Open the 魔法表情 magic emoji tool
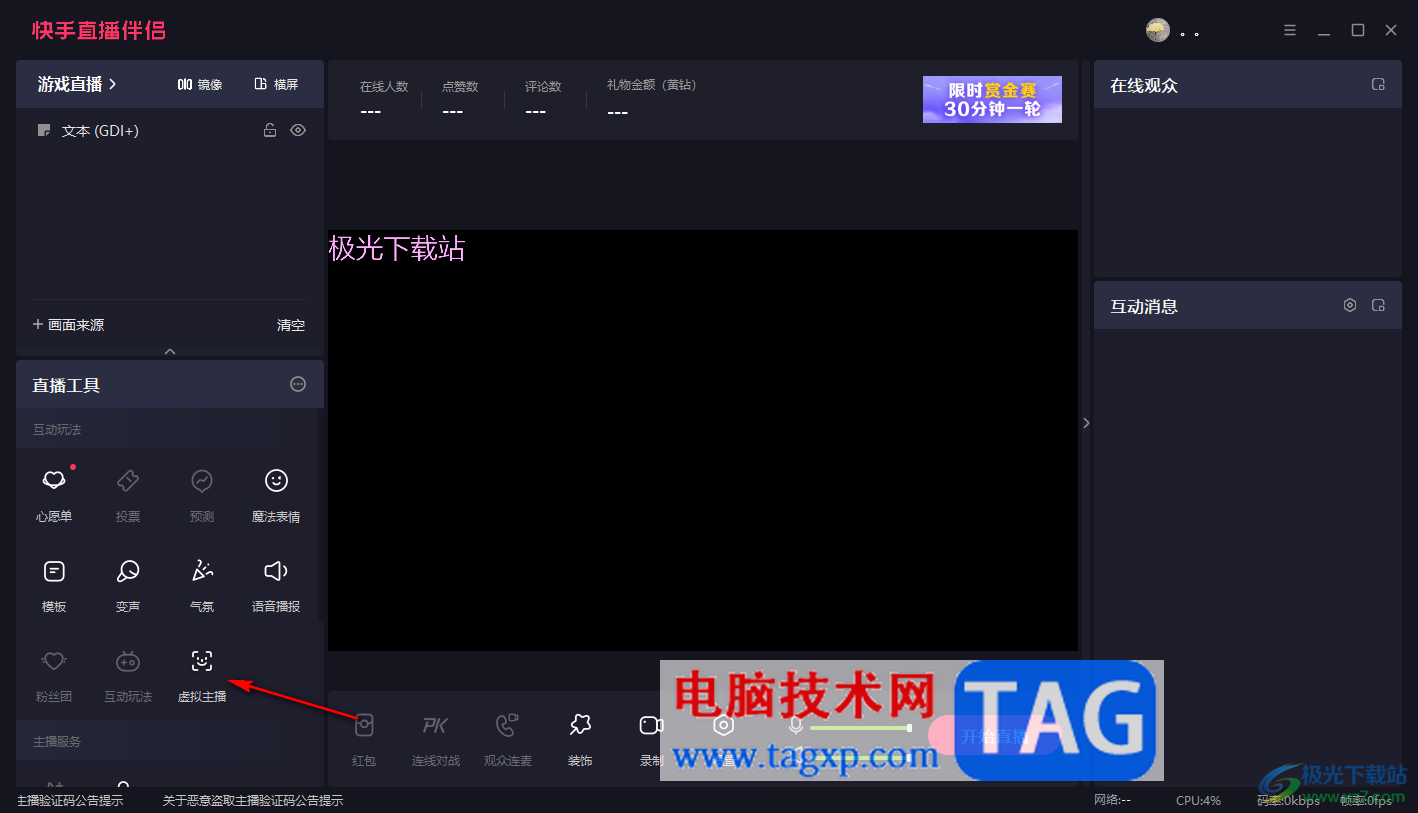Viewport: 1418px width, 813px height. point(276,493)
